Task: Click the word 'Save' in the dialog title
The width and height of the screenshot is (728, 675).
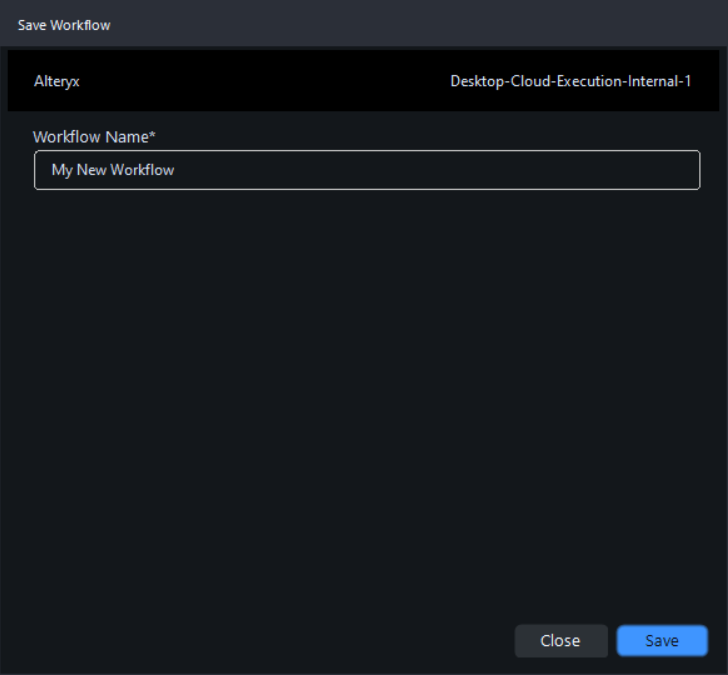Action: pyautogui.click(x=32, y=25)
